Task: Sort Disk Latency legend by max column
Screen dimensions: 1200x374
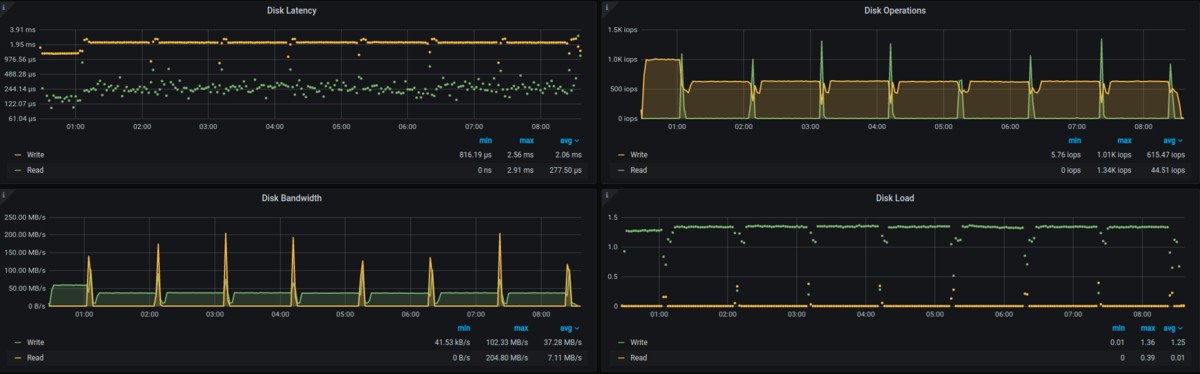Action: click(527, 141)
